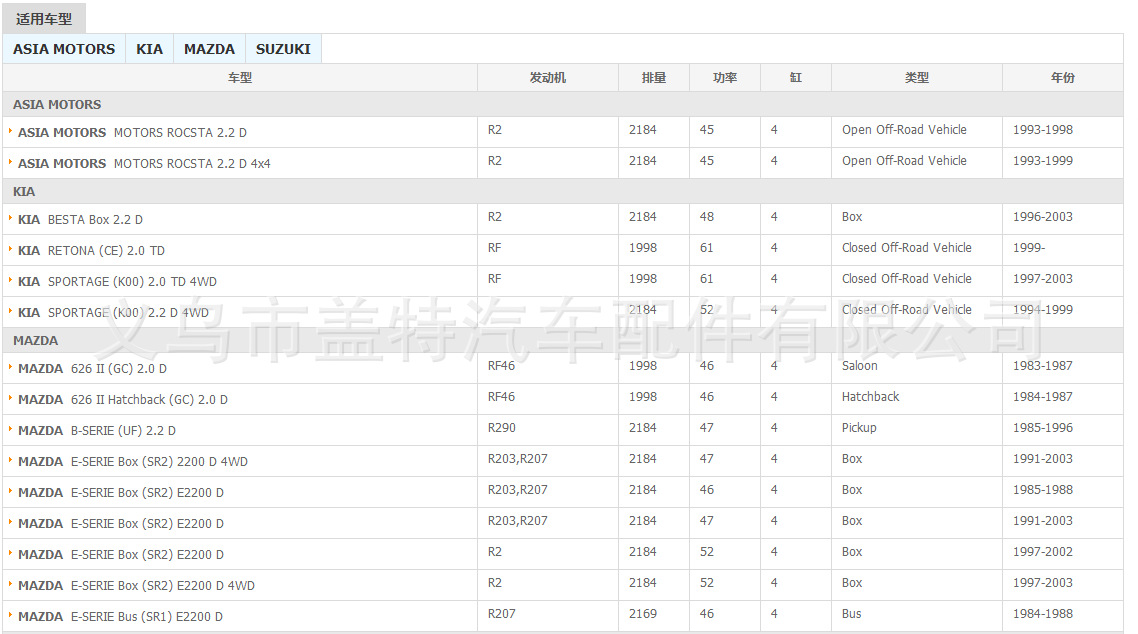The width and height of the screenshot is (1138, 634).
Task: Open KIA RETONA (CE) 2.0 TD link
Action: [x=91, y=251]
